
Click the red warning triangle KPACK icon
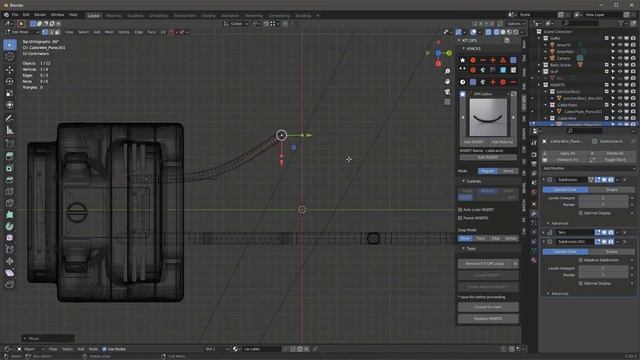point(503,60)
